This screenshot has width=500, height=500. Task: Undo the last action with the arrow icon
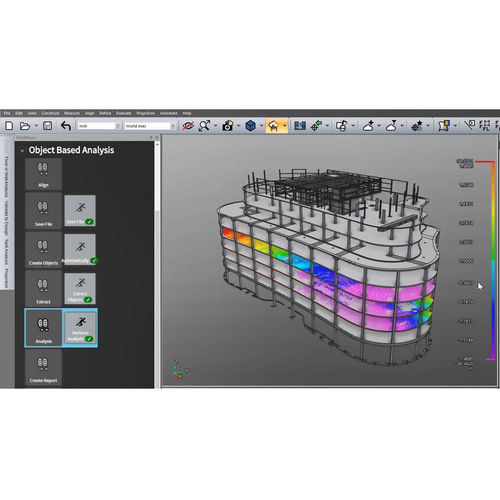[66, 126]
